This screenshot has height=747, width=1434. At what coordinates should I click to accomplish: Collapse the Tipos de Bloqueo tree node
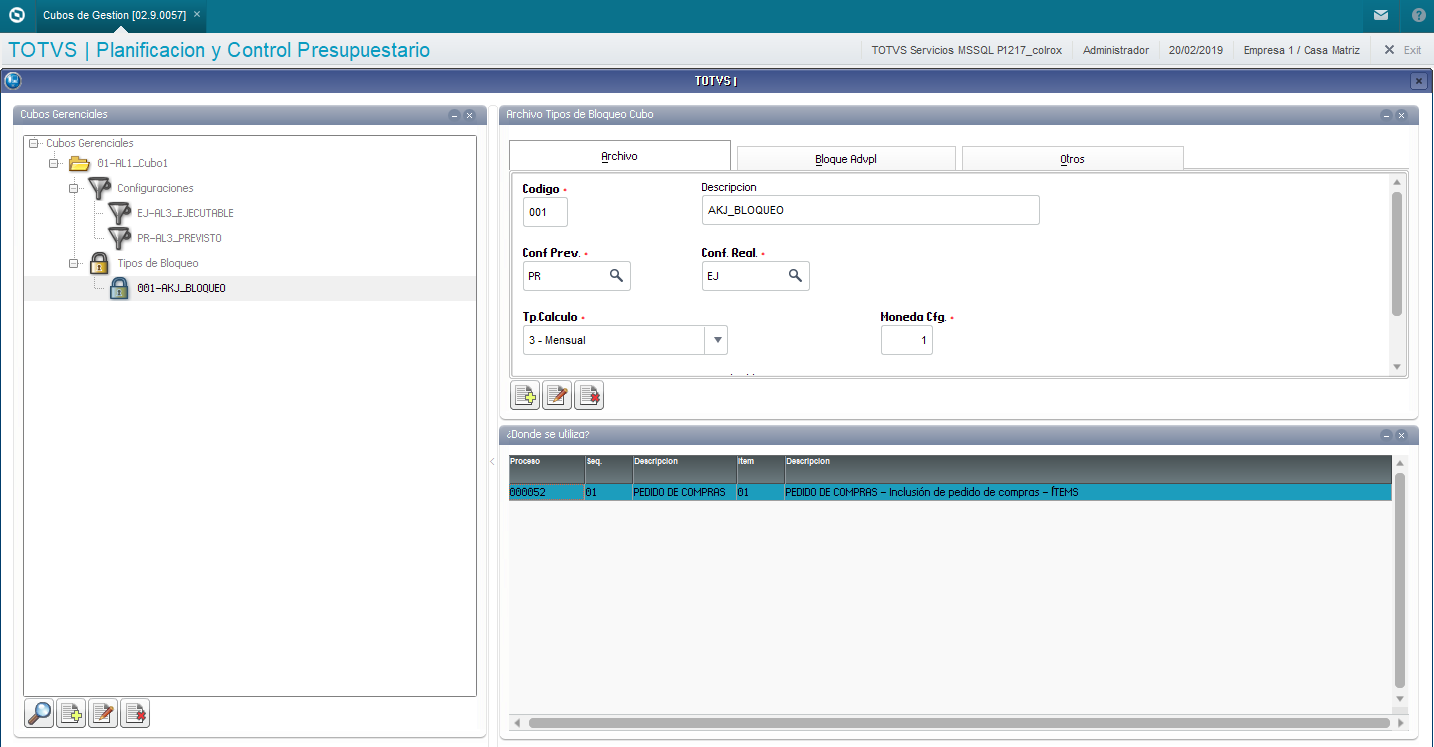coord(74,263)
